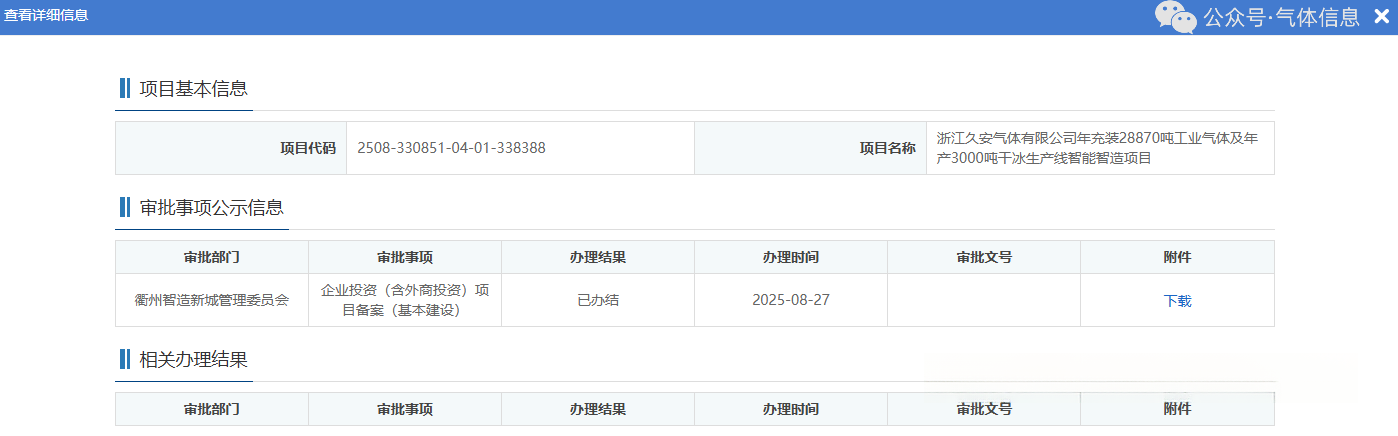Close the 查看详细信息 dialog
This screenshot has width=1398, height=436.
[1381, 16]
